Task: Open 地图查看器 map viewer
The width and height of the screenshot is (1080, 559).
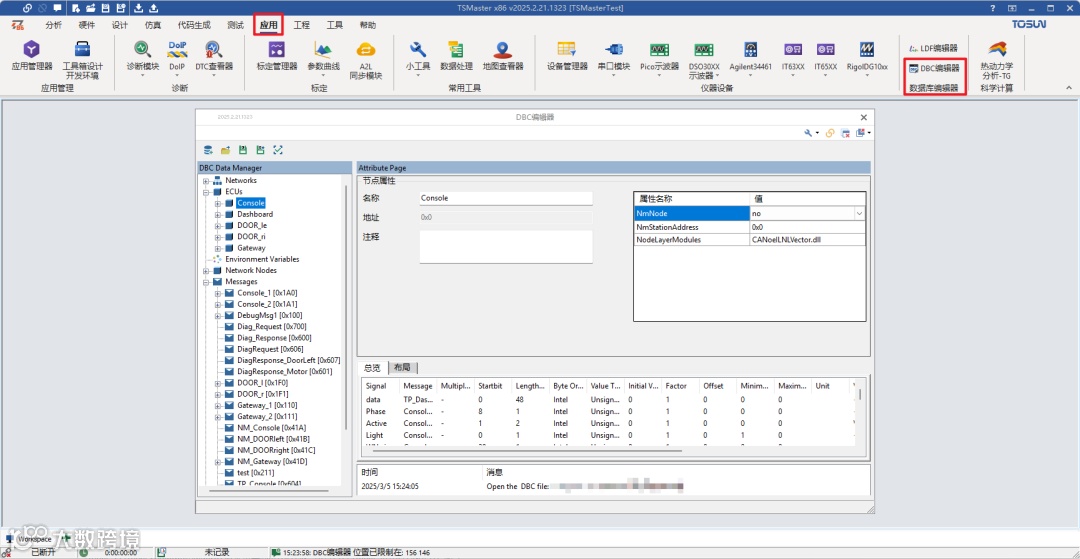Action: [503, 56]
